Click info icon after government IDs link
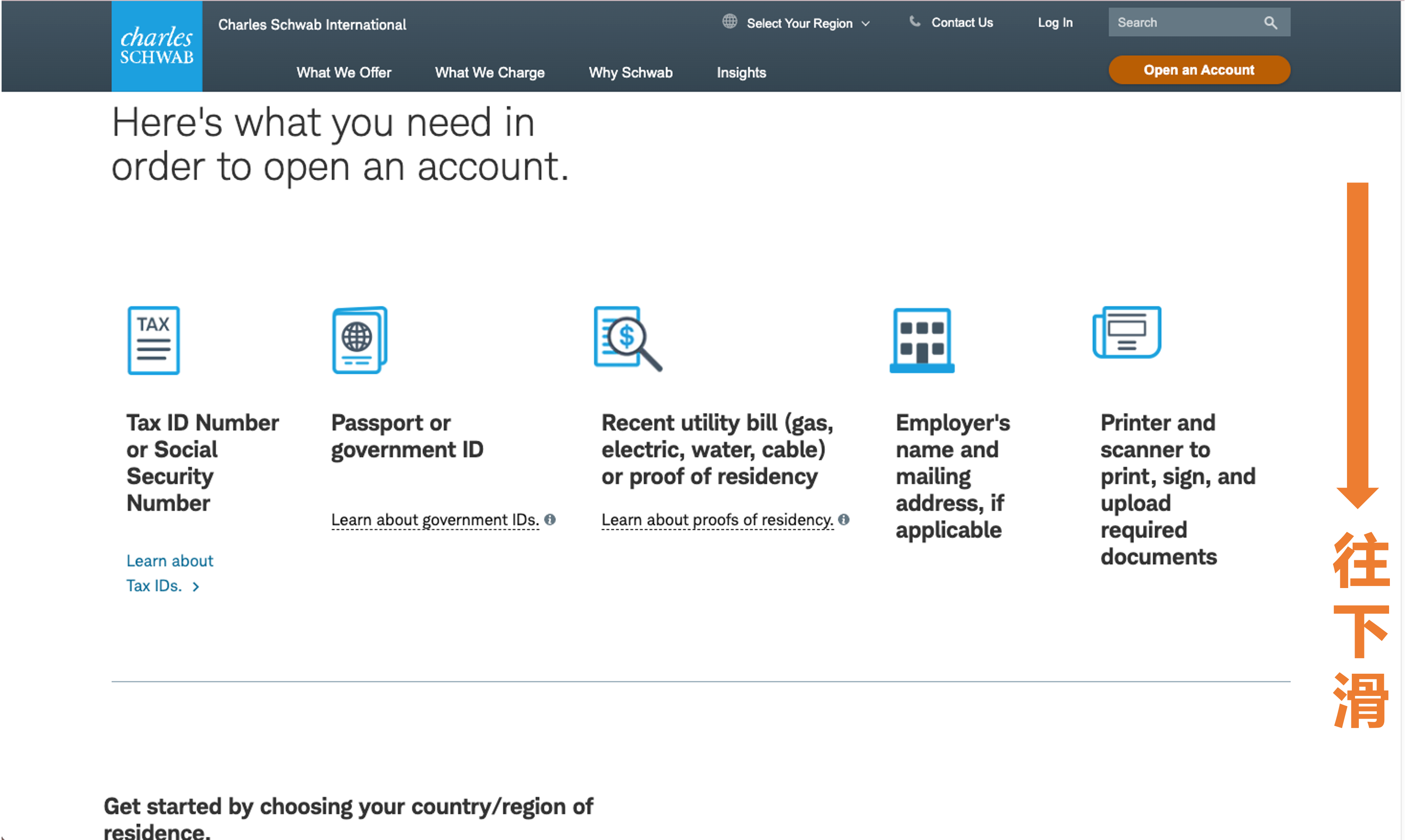Viewport: 1426px width, 840px height. 550,520
